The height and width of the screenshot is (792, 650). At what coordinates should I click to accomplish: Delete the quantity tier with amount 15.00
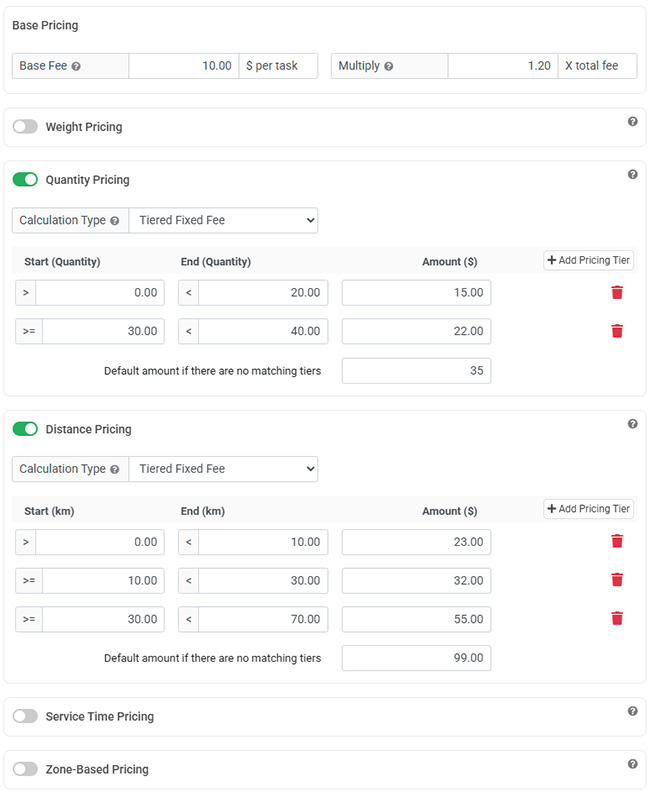(617, 292)
